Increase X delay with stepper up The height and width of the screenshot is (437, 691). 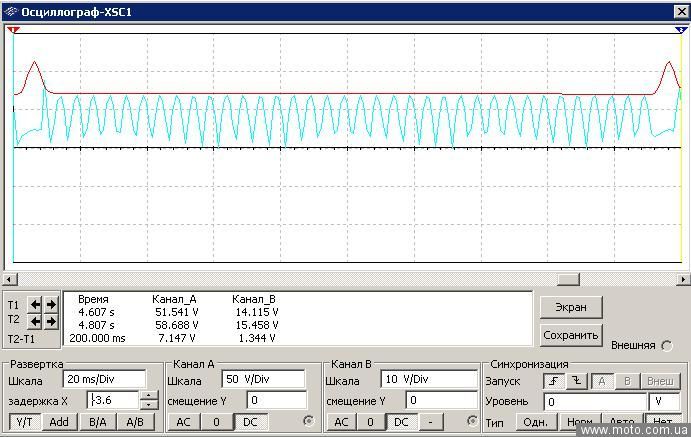click(x=149, y=395)
